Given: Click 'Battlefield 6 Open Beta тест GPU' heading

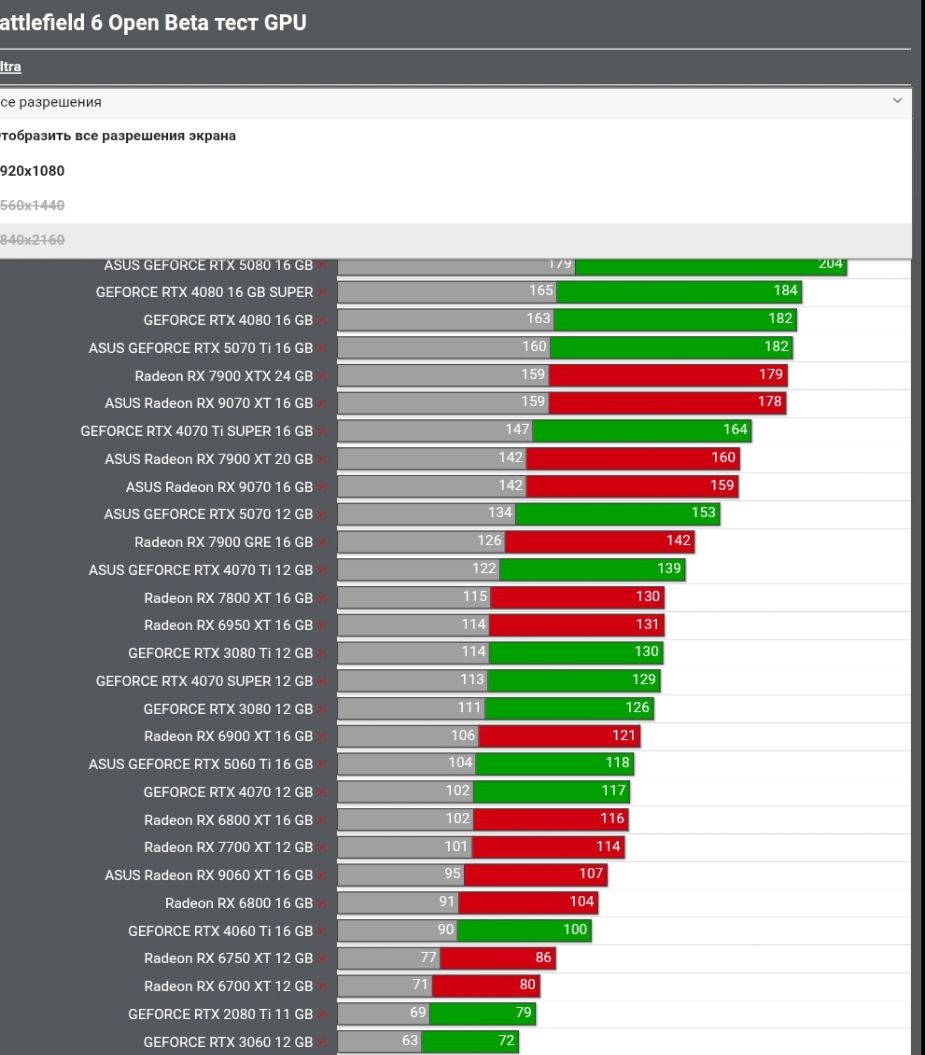Looking at the screenshot, I should point(153,23).
